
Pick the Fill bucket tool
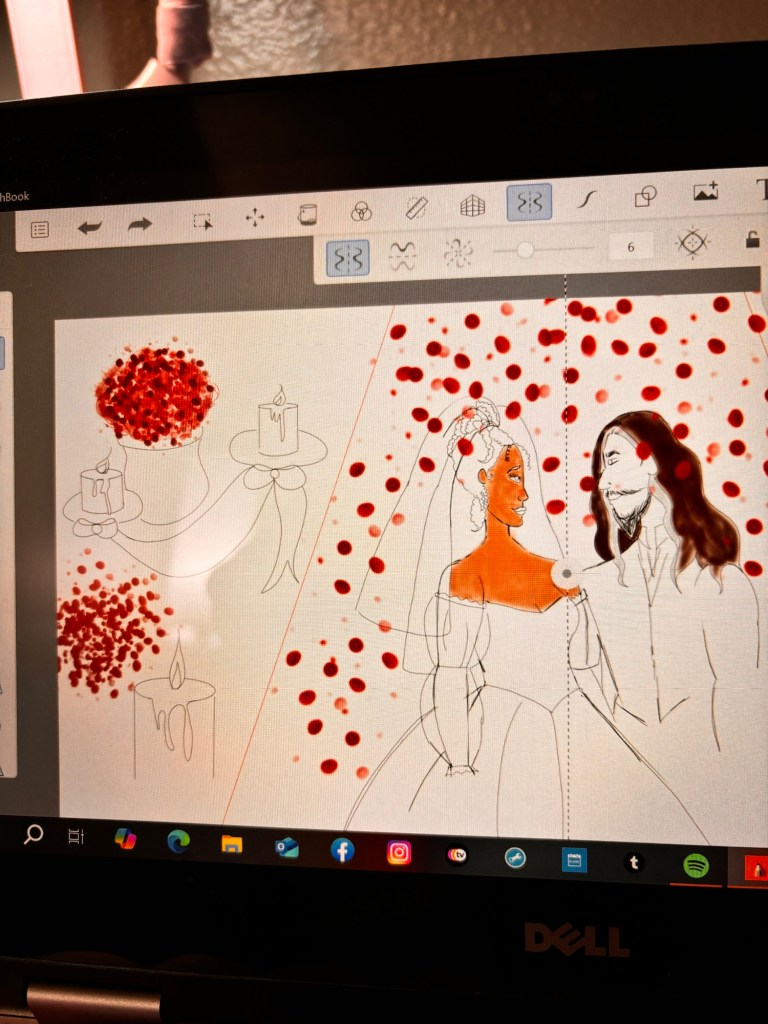coord(307,214)
